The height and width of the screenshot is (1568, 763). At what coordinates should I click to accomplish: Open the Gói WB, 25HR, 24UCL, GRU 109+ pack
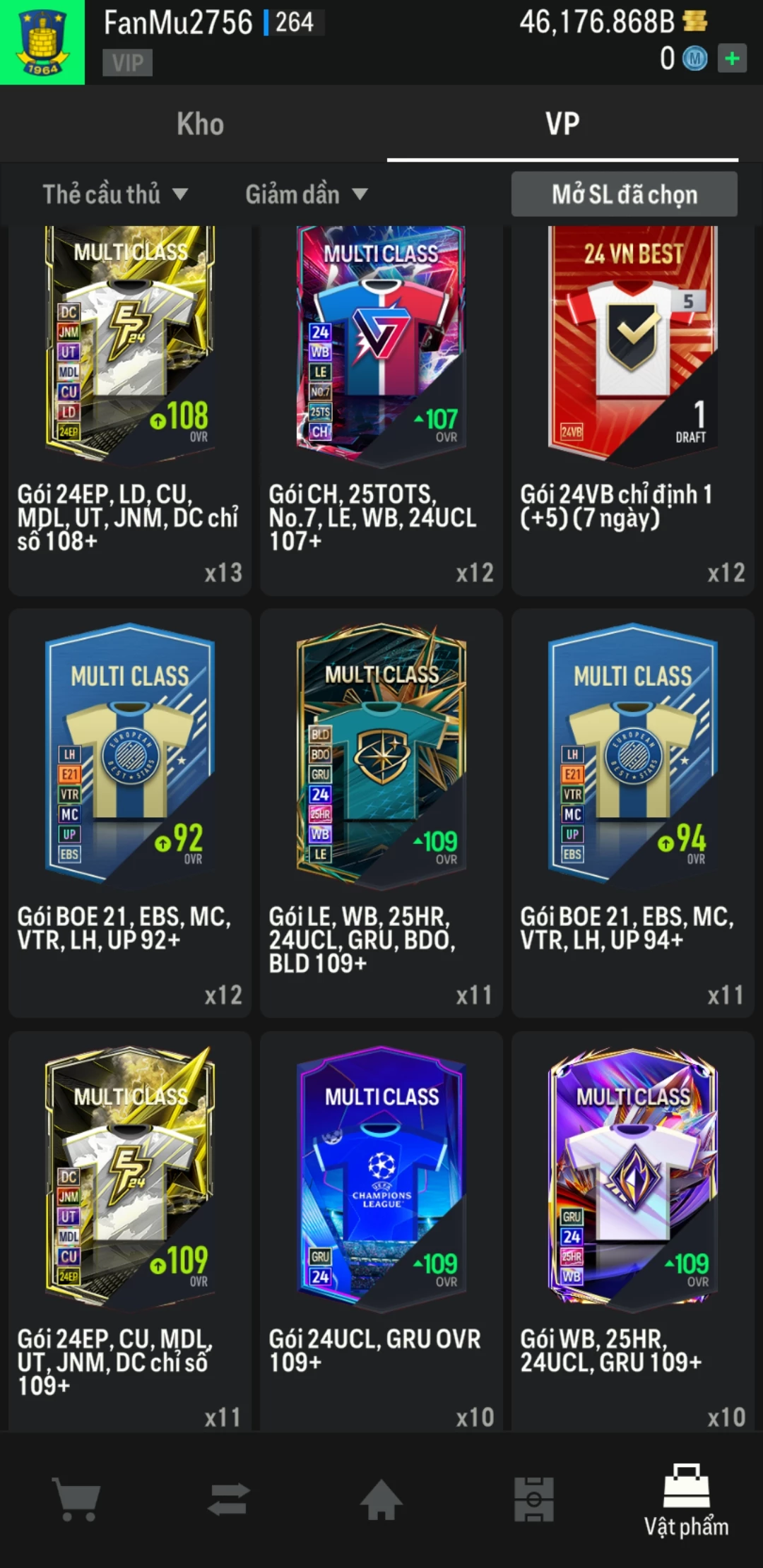point(633,1230)
